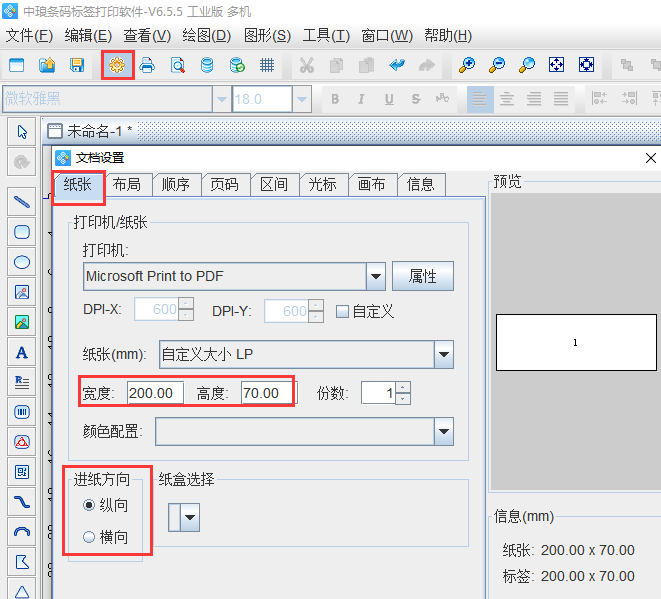Toggle bold formatting B button

click(335, 99)
